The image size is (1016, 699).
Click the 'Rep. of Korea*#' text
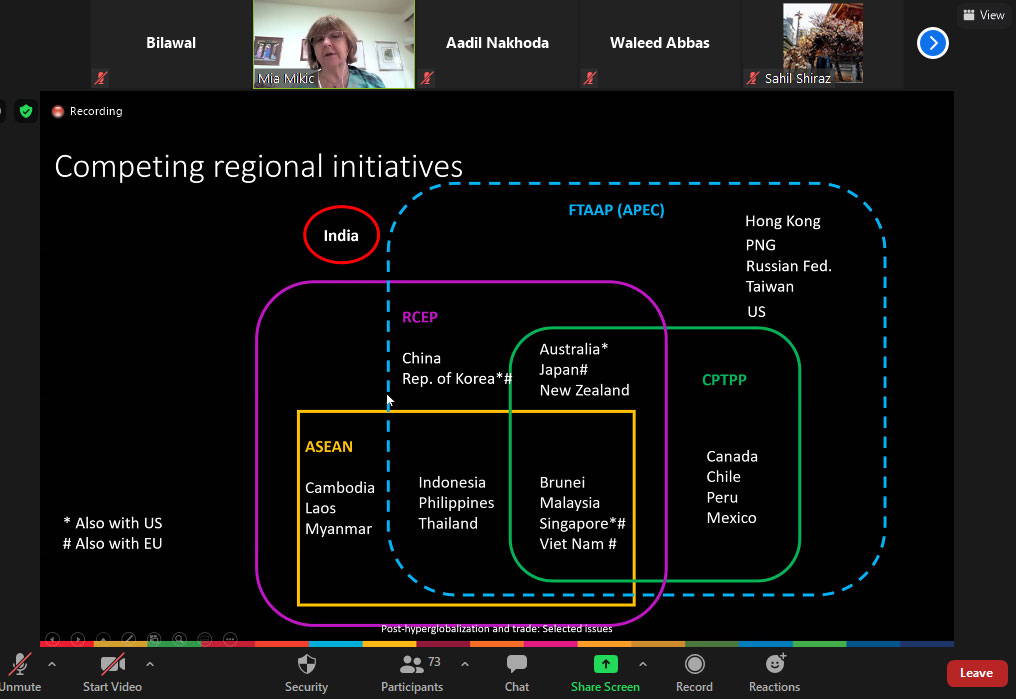click(457, 378)
